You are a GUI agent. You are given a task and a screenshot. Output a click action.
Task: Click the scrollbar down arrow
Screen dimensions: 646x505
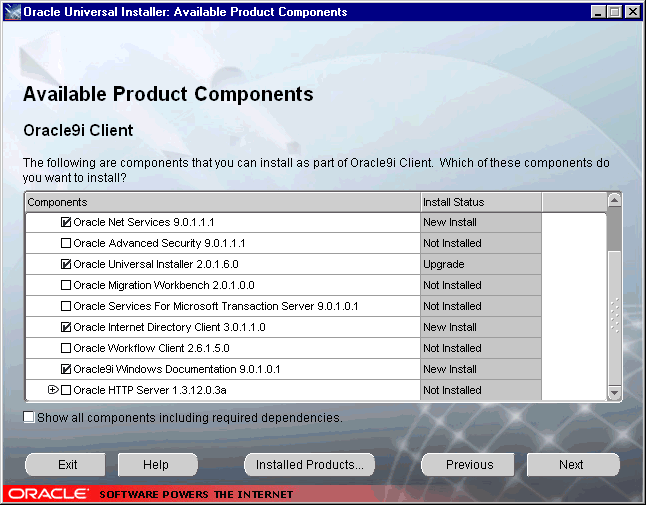click(614, 393)
